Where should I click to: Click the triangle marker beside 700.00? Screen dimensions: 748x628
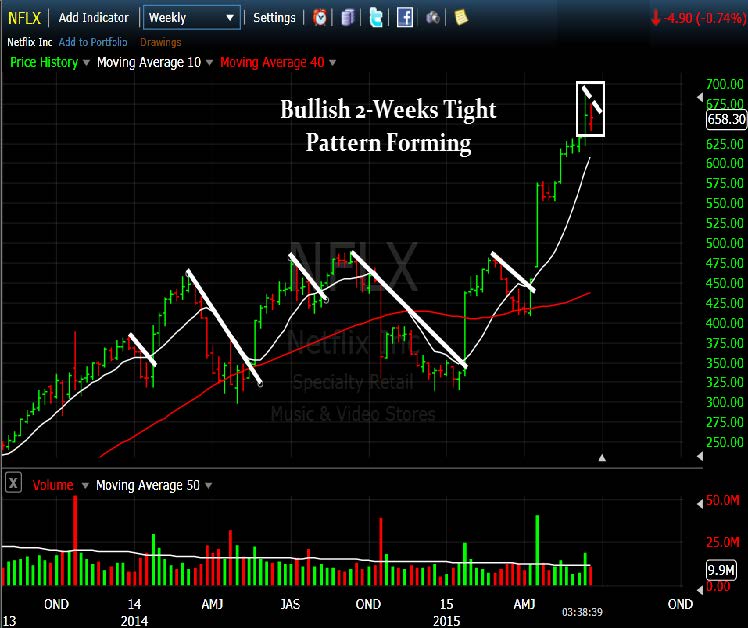pos(700,98)
